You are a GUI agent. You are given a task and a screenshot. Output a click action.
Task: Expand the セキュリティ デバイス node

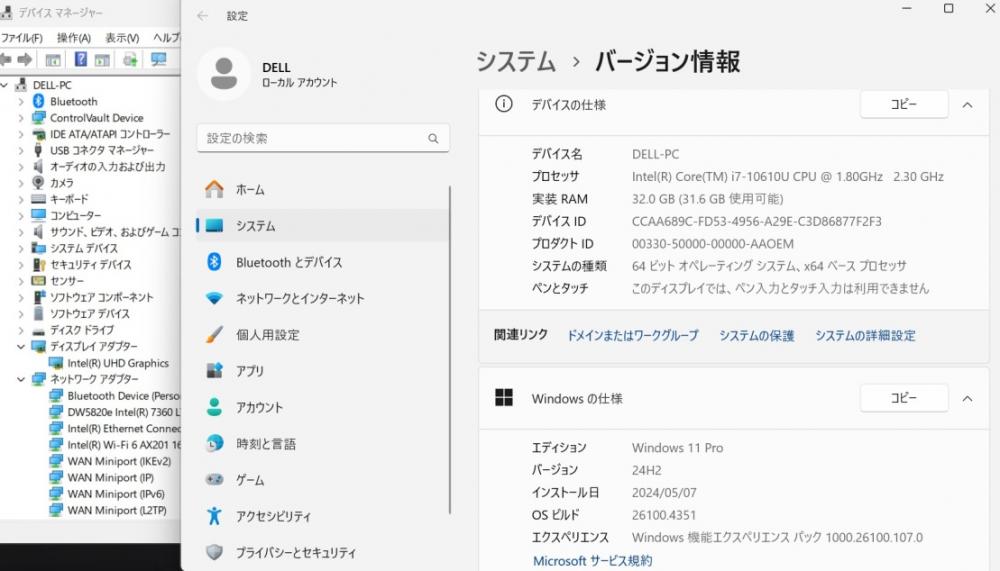pos(21,265)
